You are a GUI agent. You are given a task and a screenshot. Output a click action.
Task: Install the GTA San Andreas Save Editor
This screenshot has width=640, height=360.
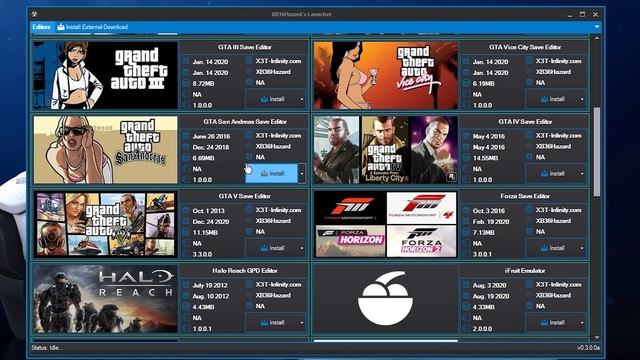pyautogui.click(x=272, y=173)
